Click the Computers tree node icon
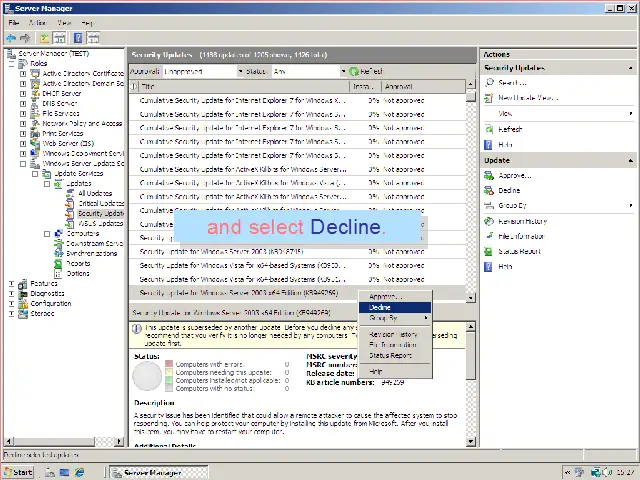The width and height of the screenshot is (640, 480). (x=58, y=233)
